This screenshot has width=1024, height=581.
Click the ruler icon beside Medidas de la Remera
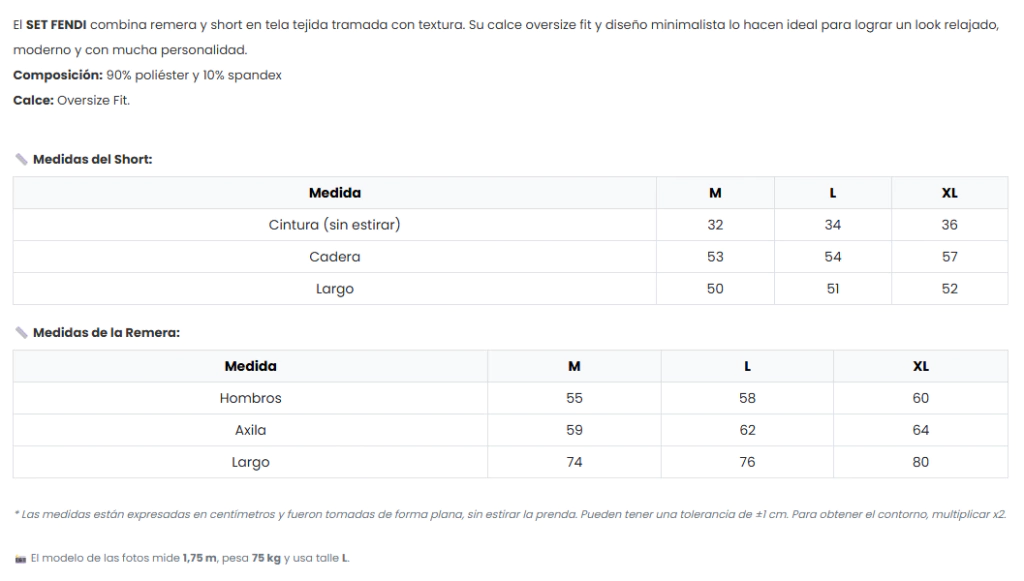point(21,333)
